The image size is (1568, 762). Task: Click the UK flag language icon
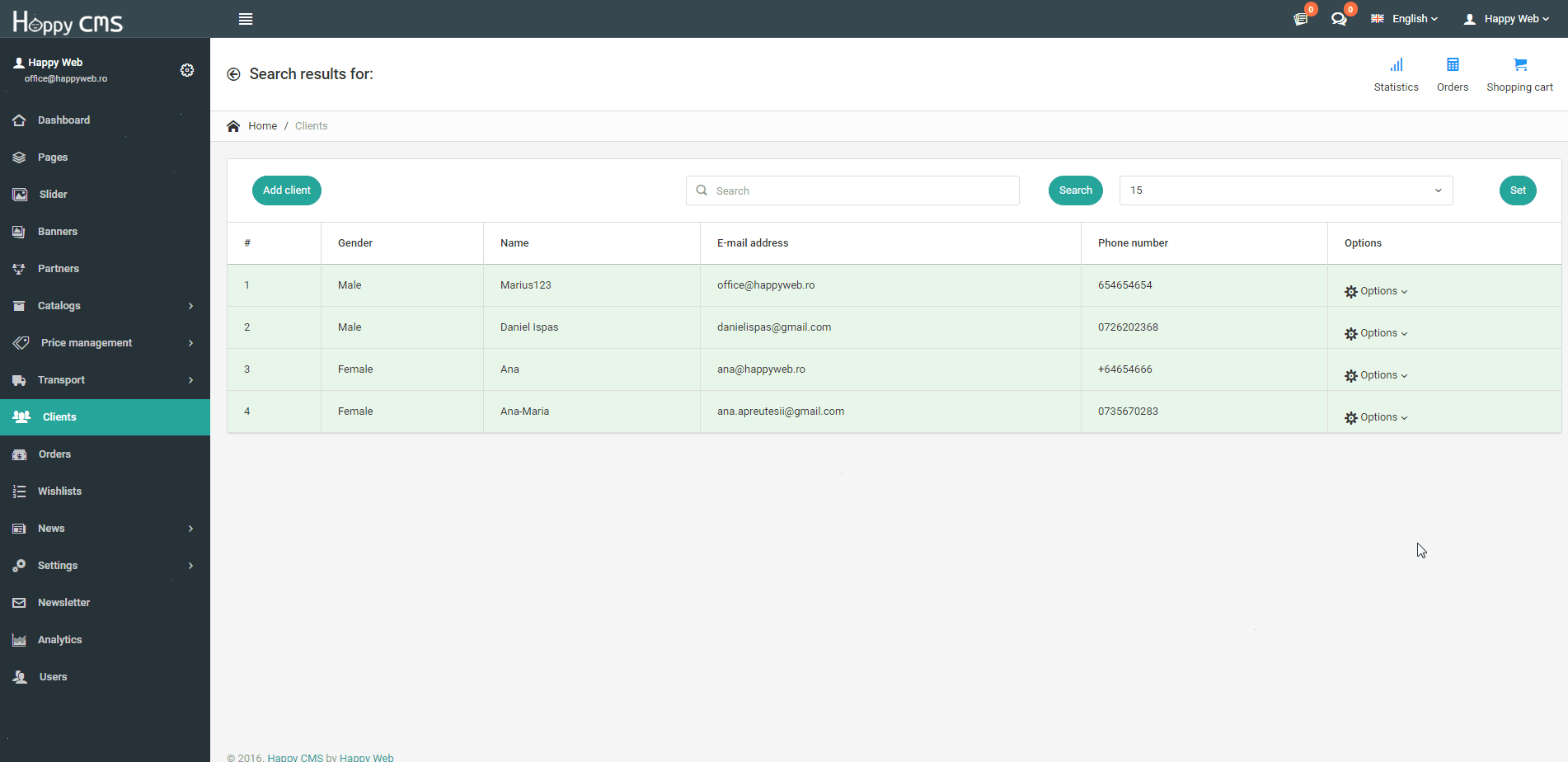[x=1378, y=19]
